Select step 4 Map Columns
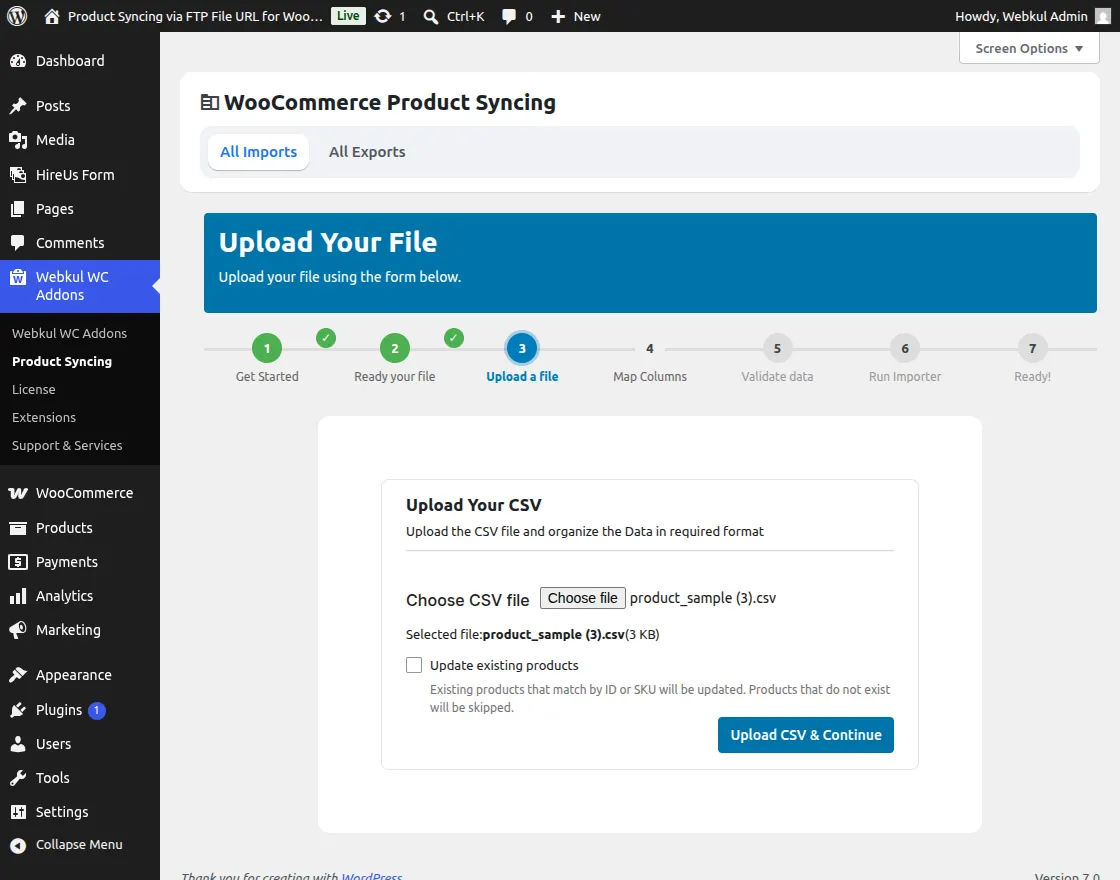 coord(650,349)
